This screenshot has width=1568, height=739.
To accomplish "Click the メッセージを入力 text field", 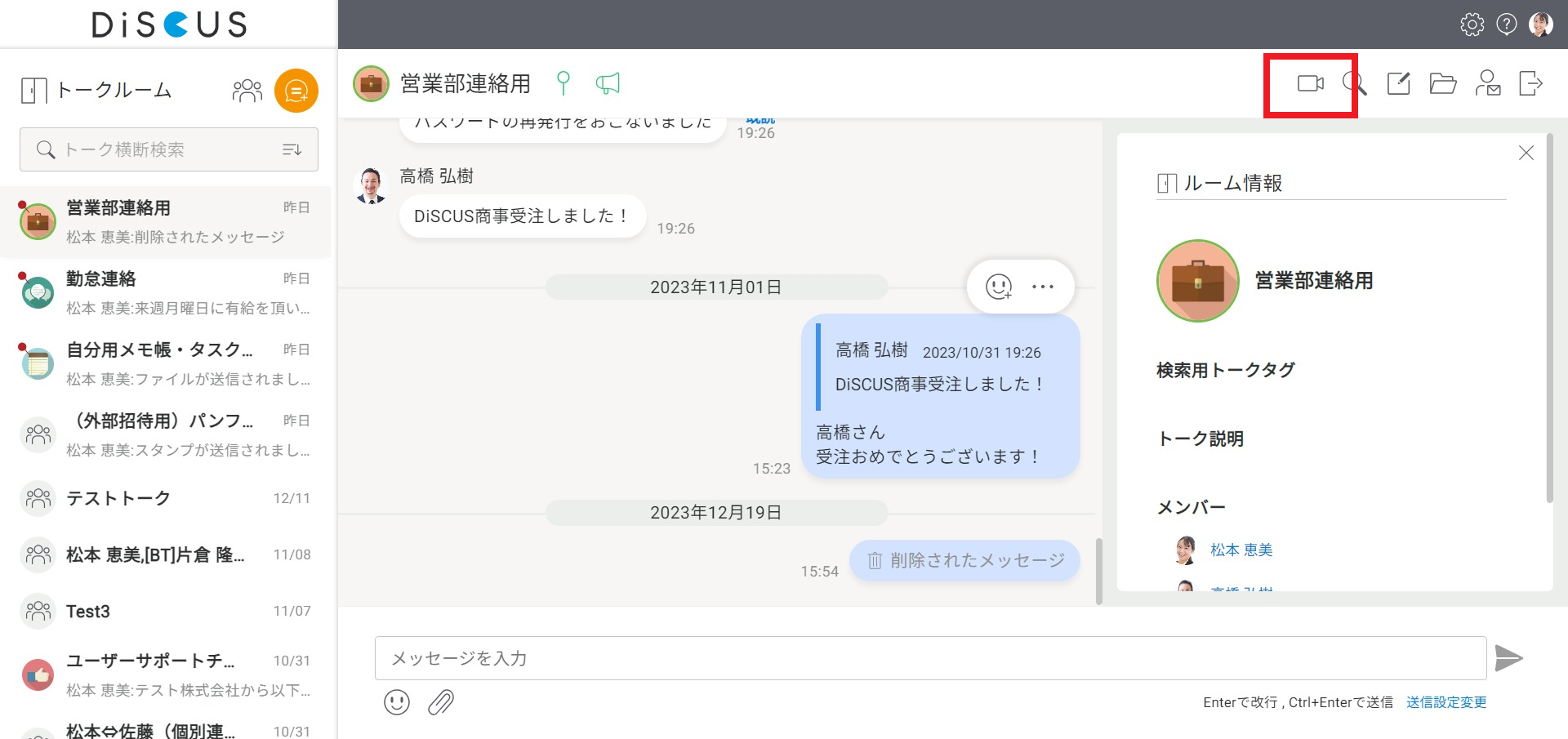I will [x=930, y=658].
